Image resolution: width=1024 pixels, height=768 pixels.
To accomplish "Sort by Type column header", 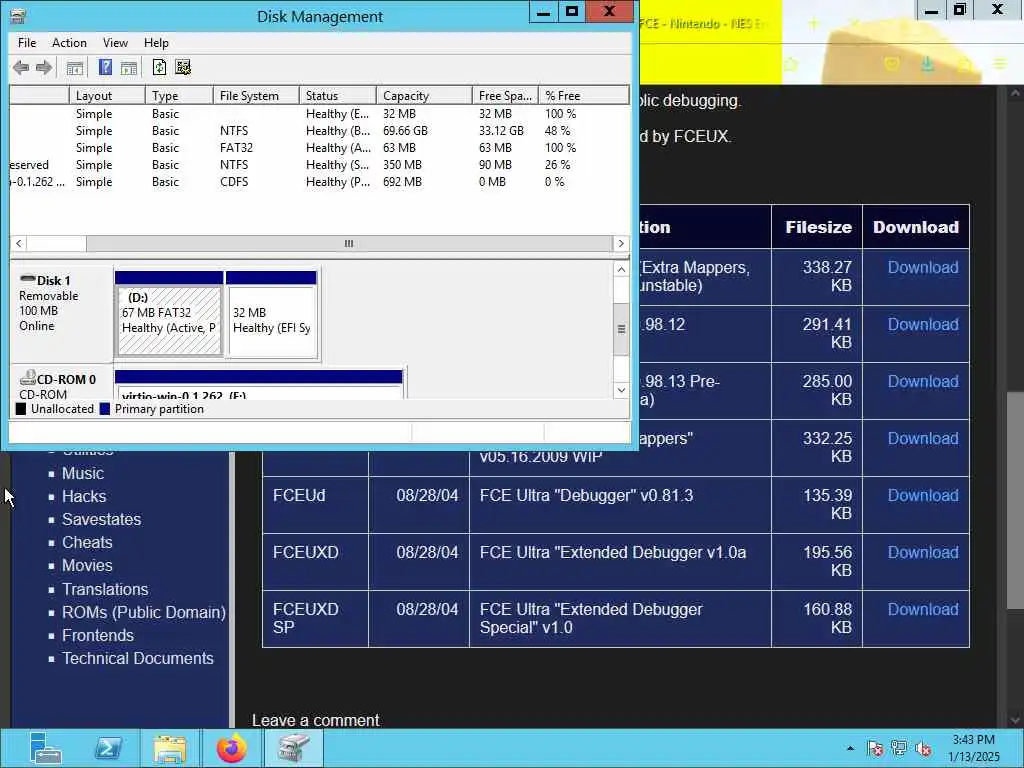I will tap(179, 95).
